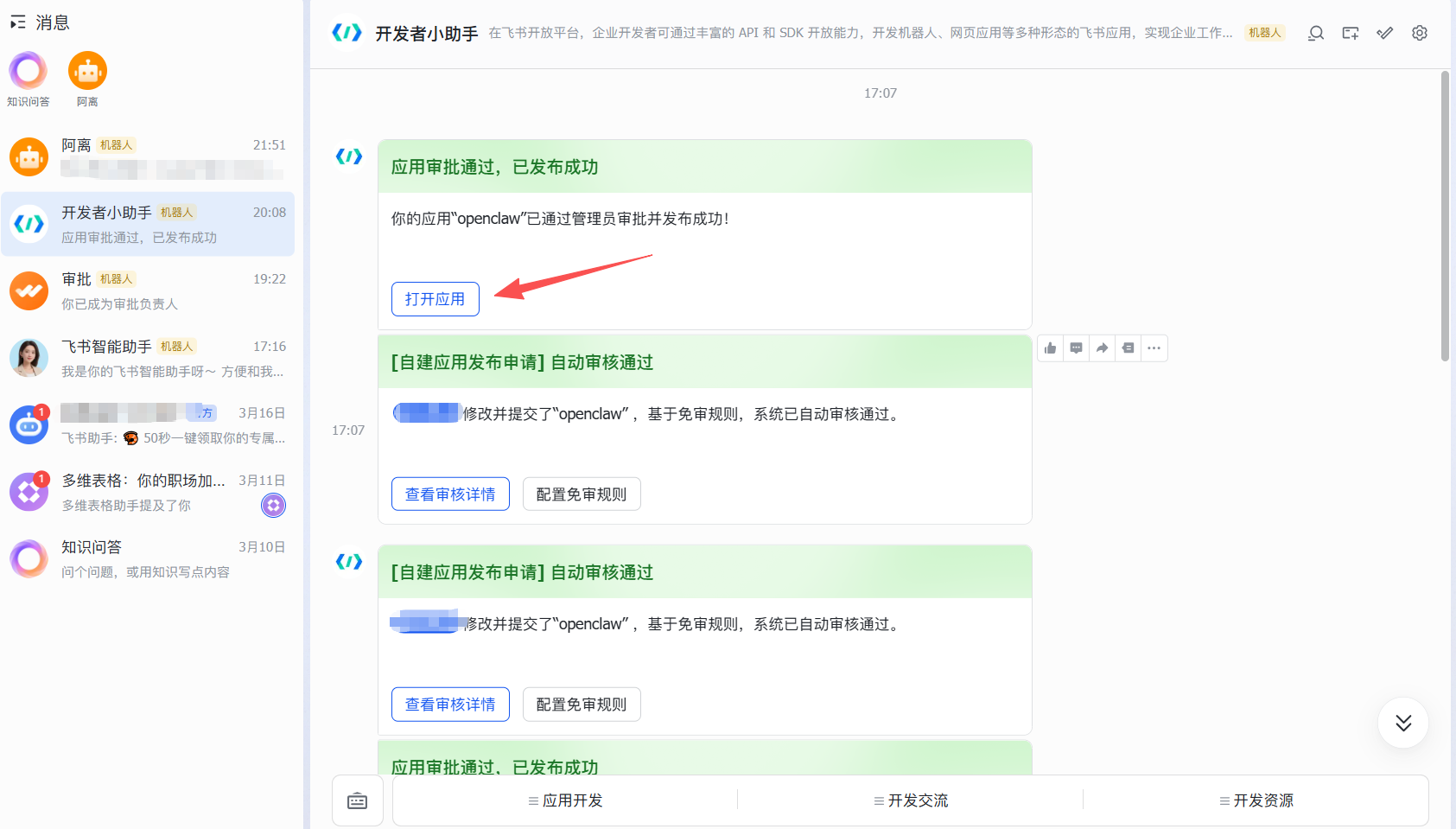Click the 知识问答 list avatar icon
Screen dimensions: 1456x829
pyautogui.click(x=29, y=559)
